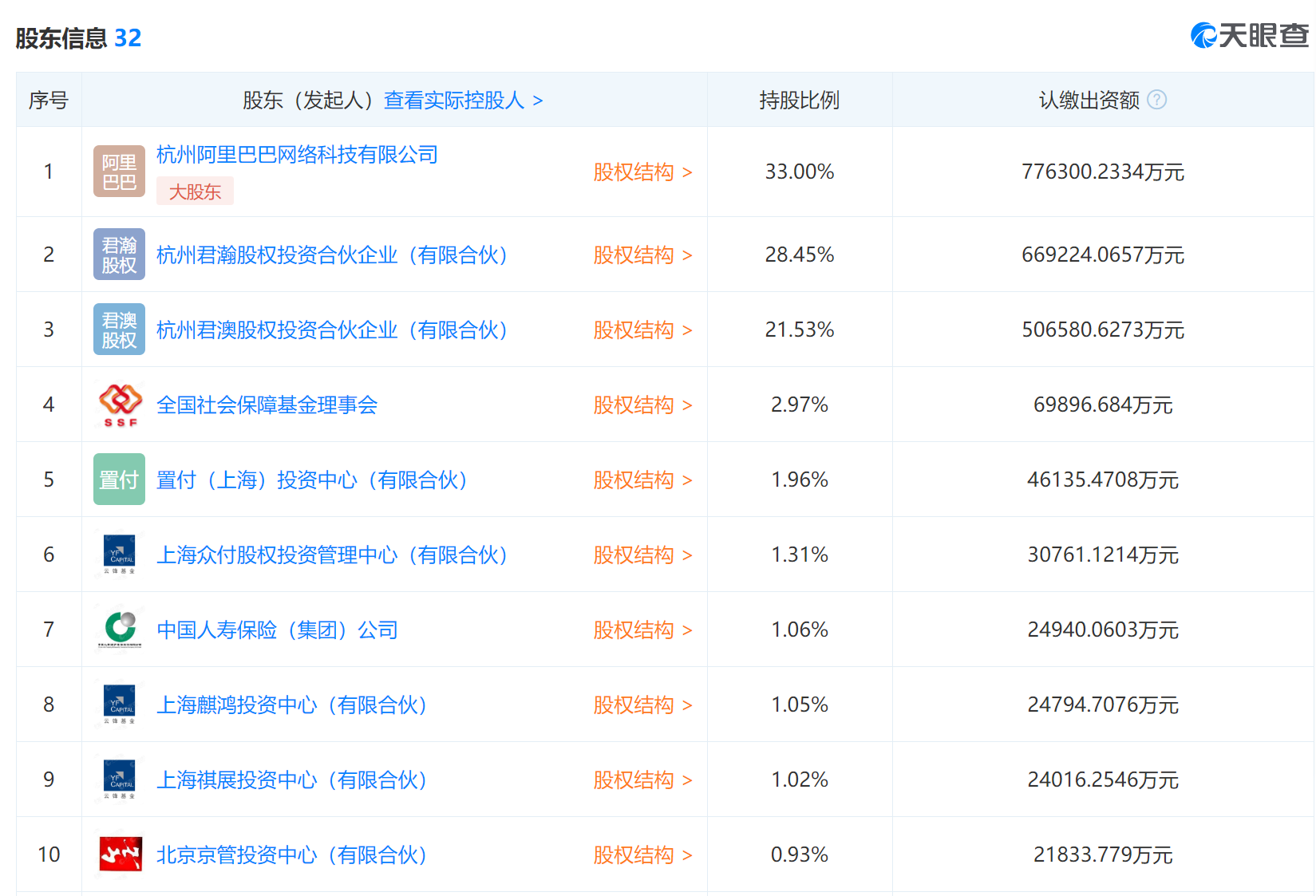
Task: Expand 股权结构 for 上海众付股权投资
Action: (642, 555)
